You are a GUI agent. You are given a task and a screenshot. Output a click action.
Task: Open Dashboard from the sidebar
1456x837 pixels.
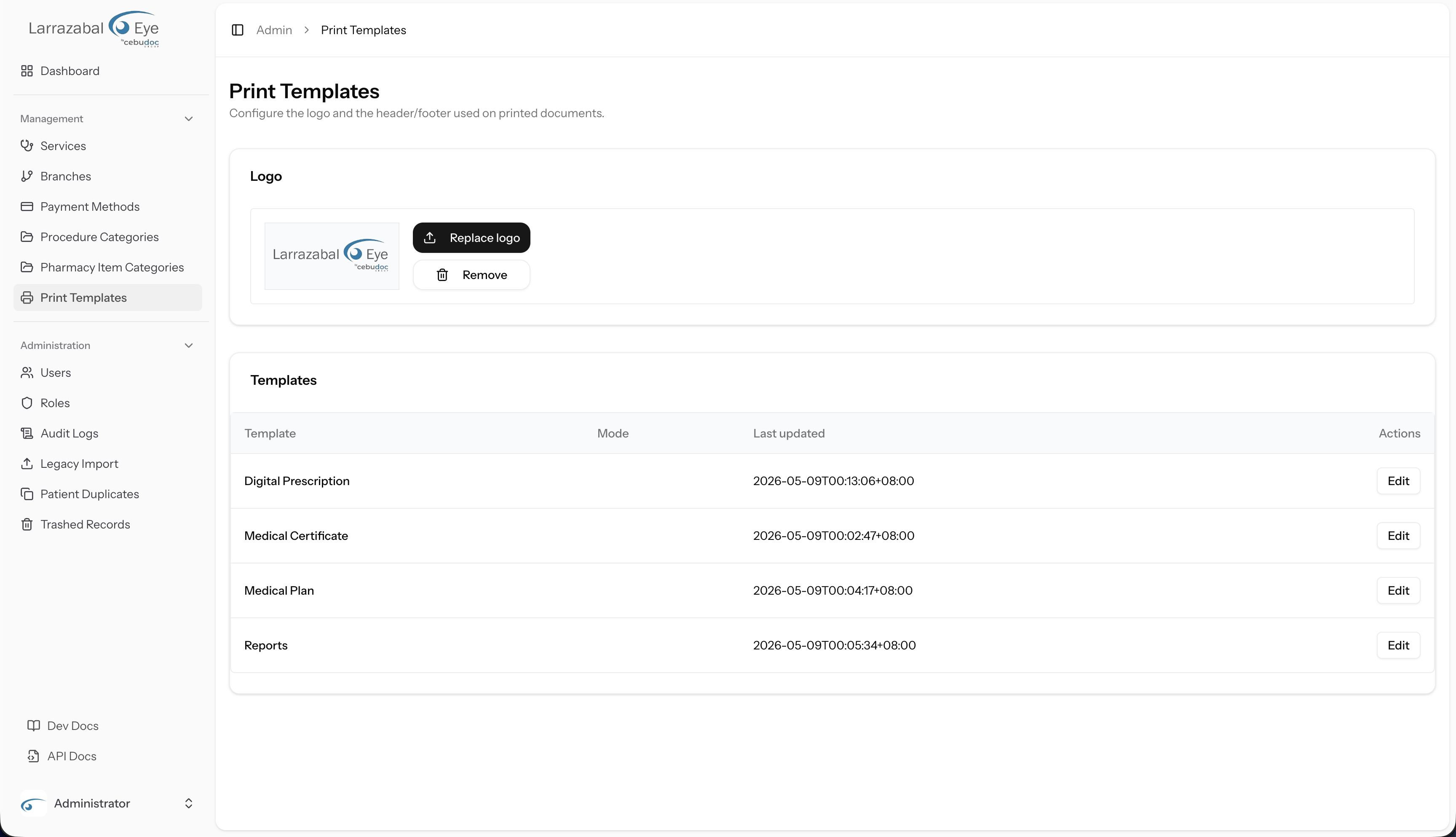click(108, 71)
